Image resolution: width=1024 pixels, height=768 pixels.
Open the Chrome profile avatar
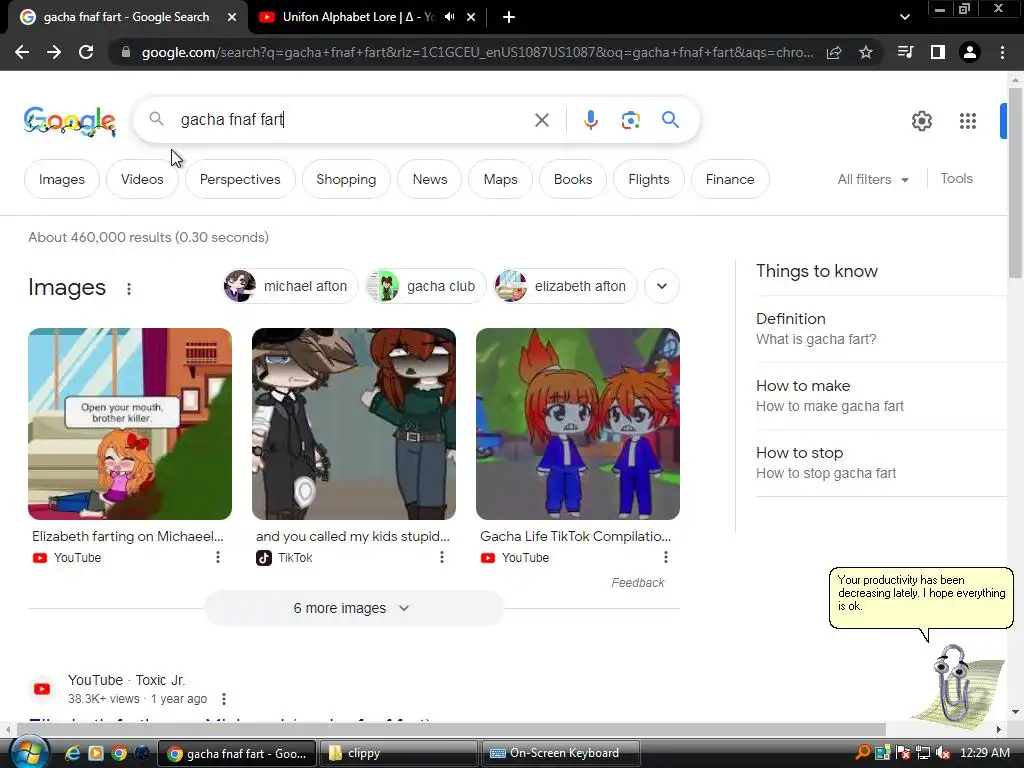970,52
